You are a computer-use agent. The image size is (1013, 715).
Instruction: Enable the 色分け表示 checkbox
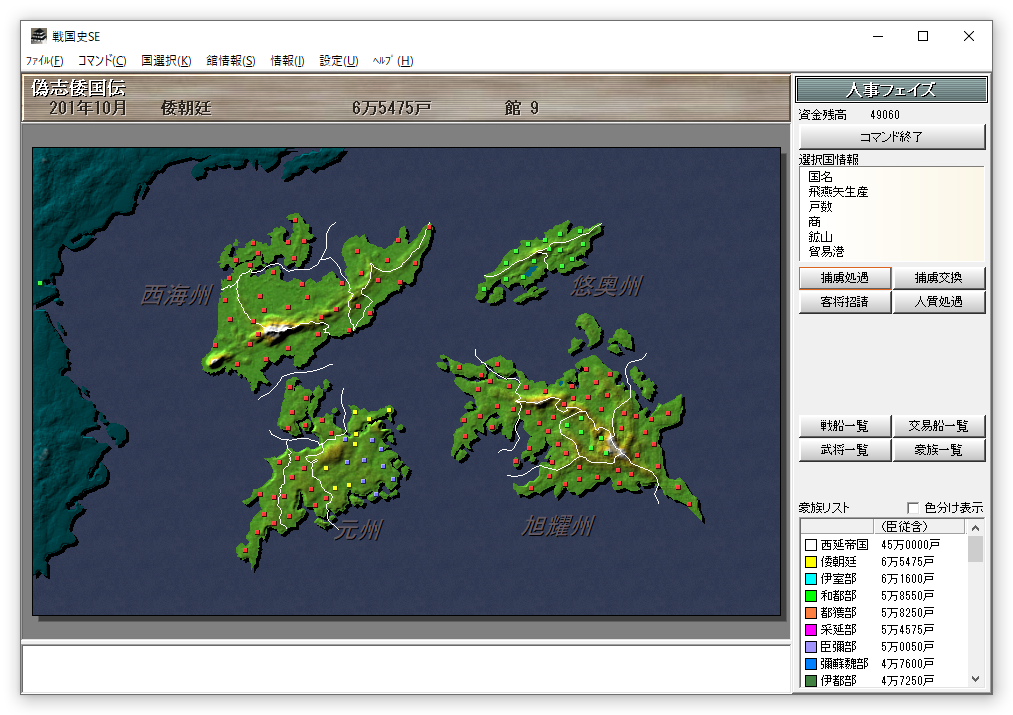click(912, 508)
